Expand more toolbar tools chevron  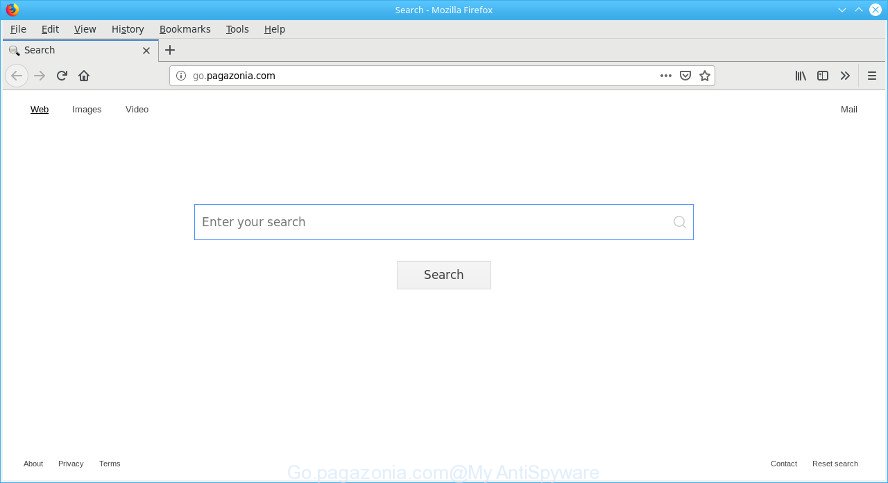coord(845,76)
